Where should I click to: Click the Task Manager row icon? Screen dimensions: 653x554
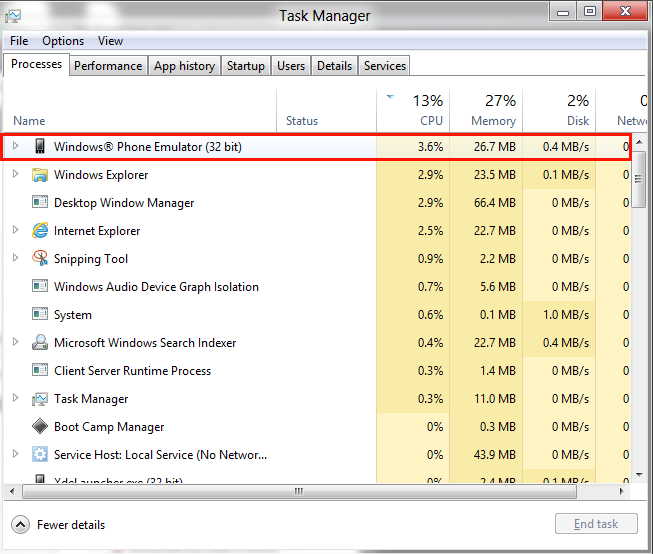40,399
